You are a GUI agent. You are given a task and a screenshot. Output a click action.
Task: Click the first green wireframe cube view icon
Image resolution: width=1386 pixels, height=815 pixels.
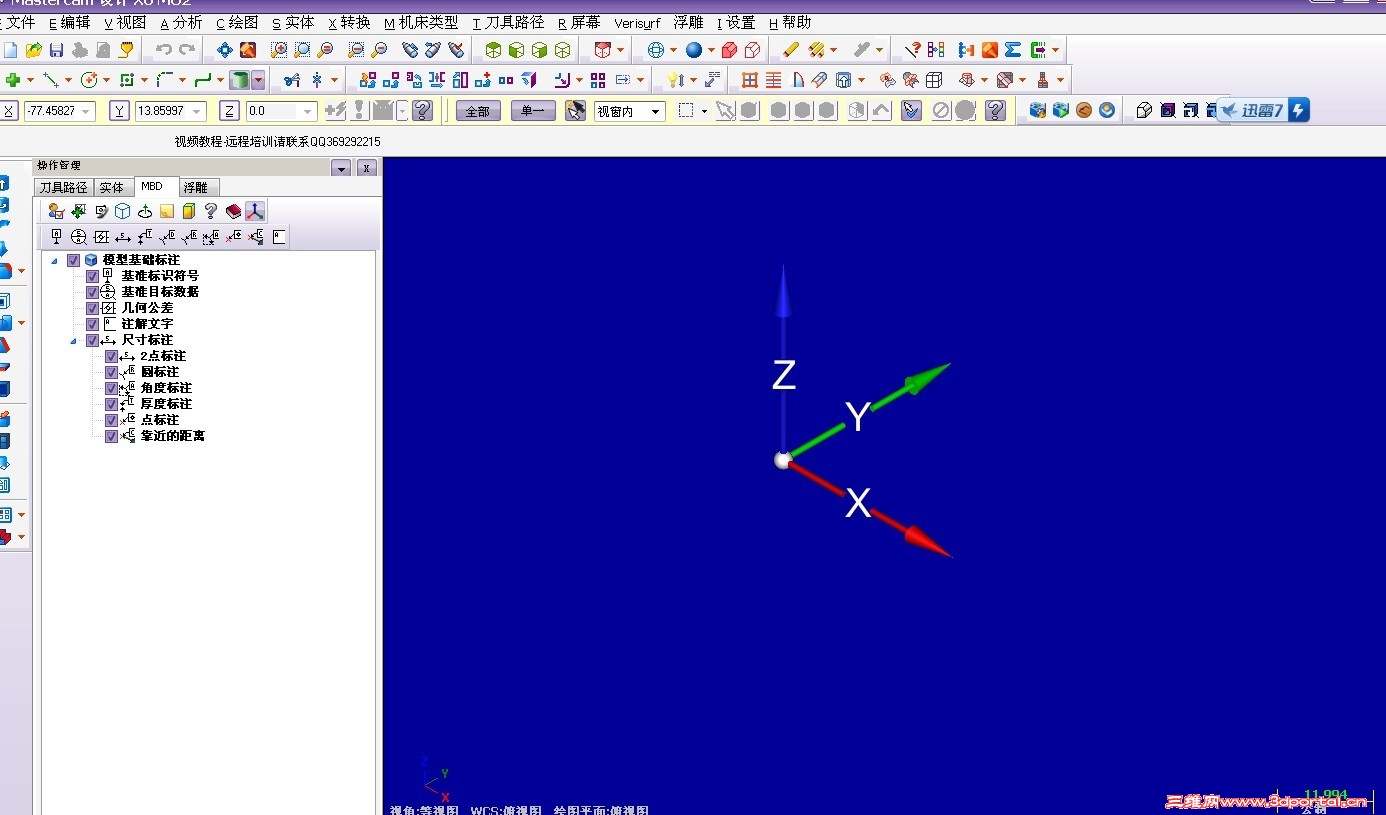pyautogui.click(x=493, y=49)
